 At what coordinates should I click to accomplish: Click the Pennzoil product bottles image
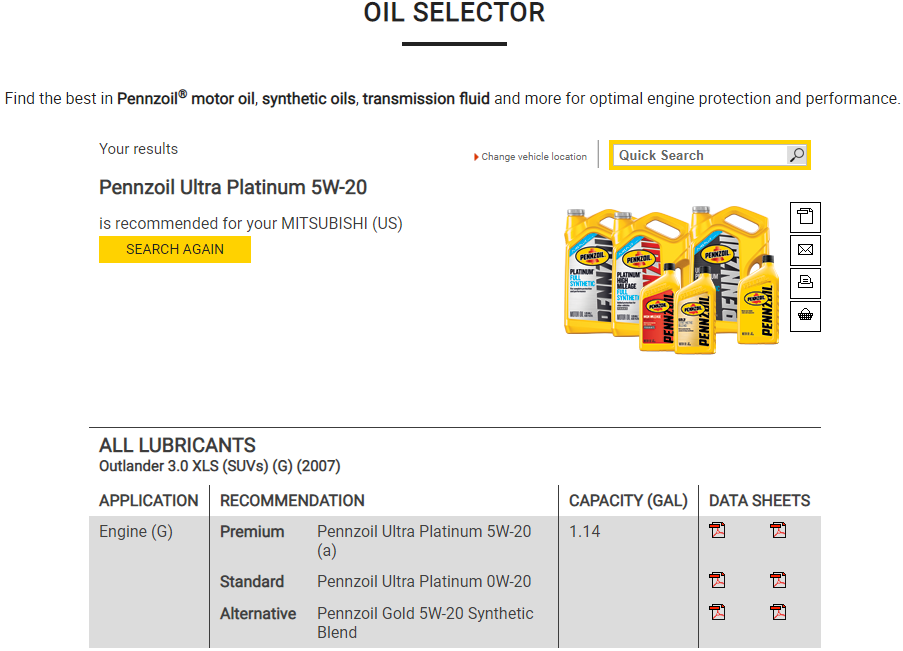click(672, 279)
